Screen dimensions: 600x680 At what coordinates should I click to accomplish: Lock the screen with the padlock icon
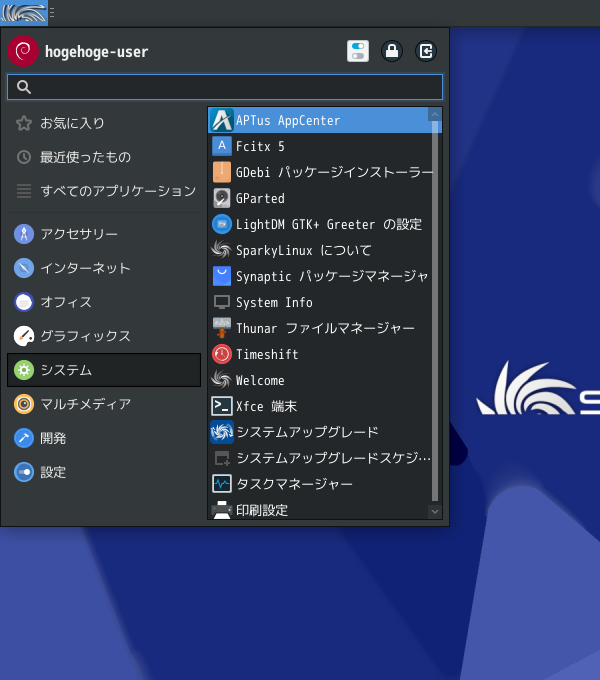392,51
